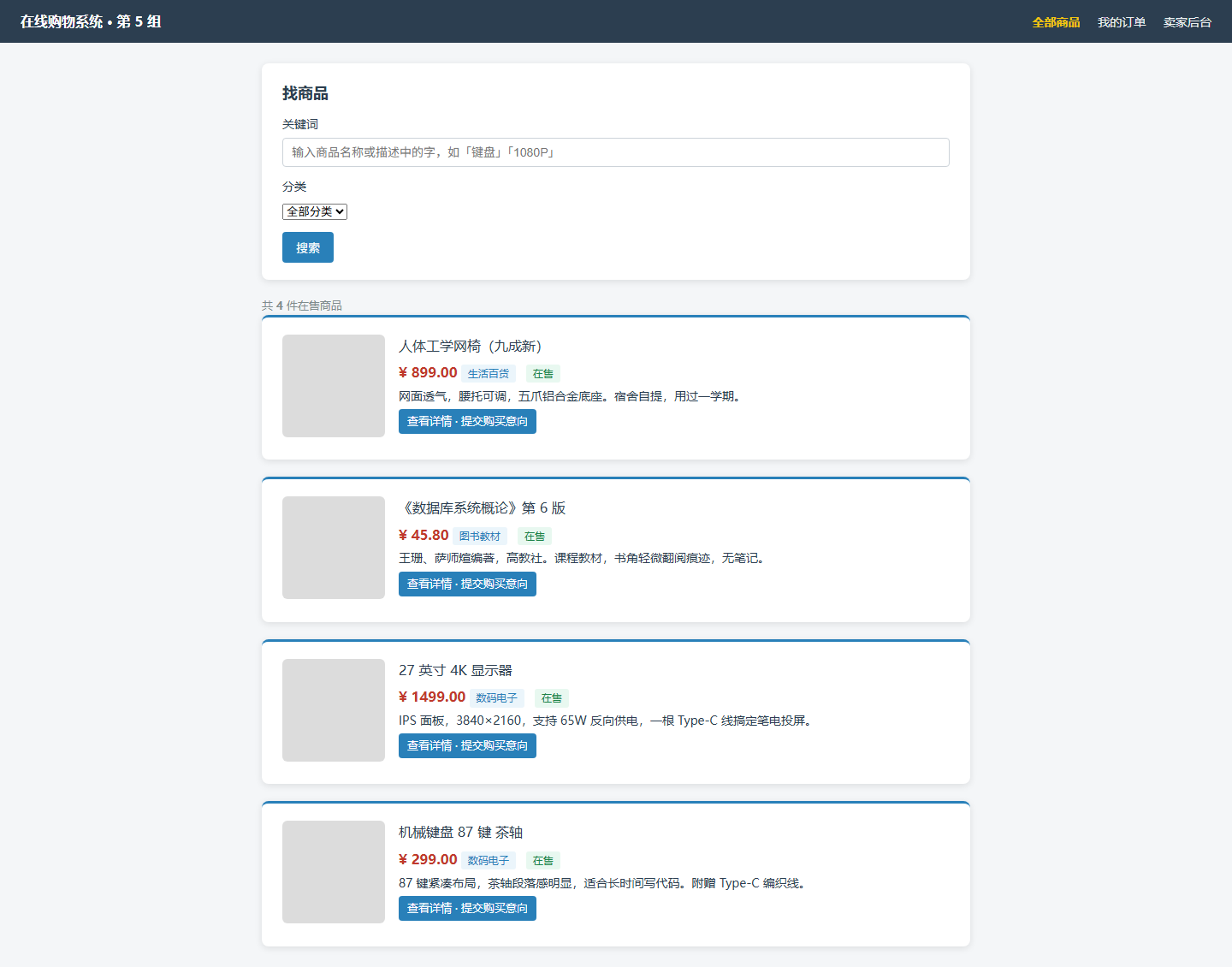Click the description starting with IPS 面板
The height and width of the screenshot is (967, 1232).
607,721
